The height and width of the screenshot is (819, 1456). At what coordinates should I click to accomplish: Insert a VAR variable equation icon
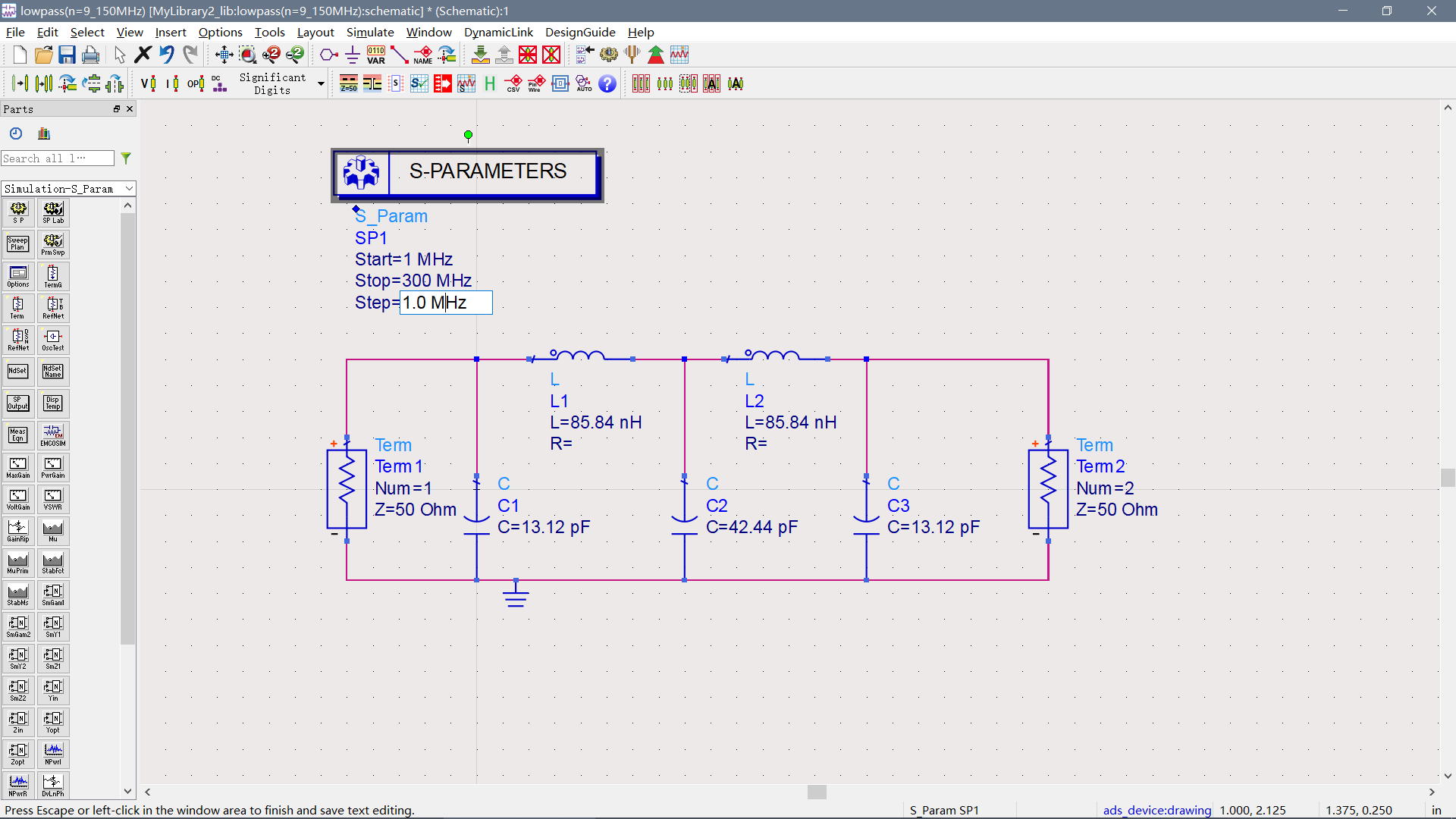376,55
